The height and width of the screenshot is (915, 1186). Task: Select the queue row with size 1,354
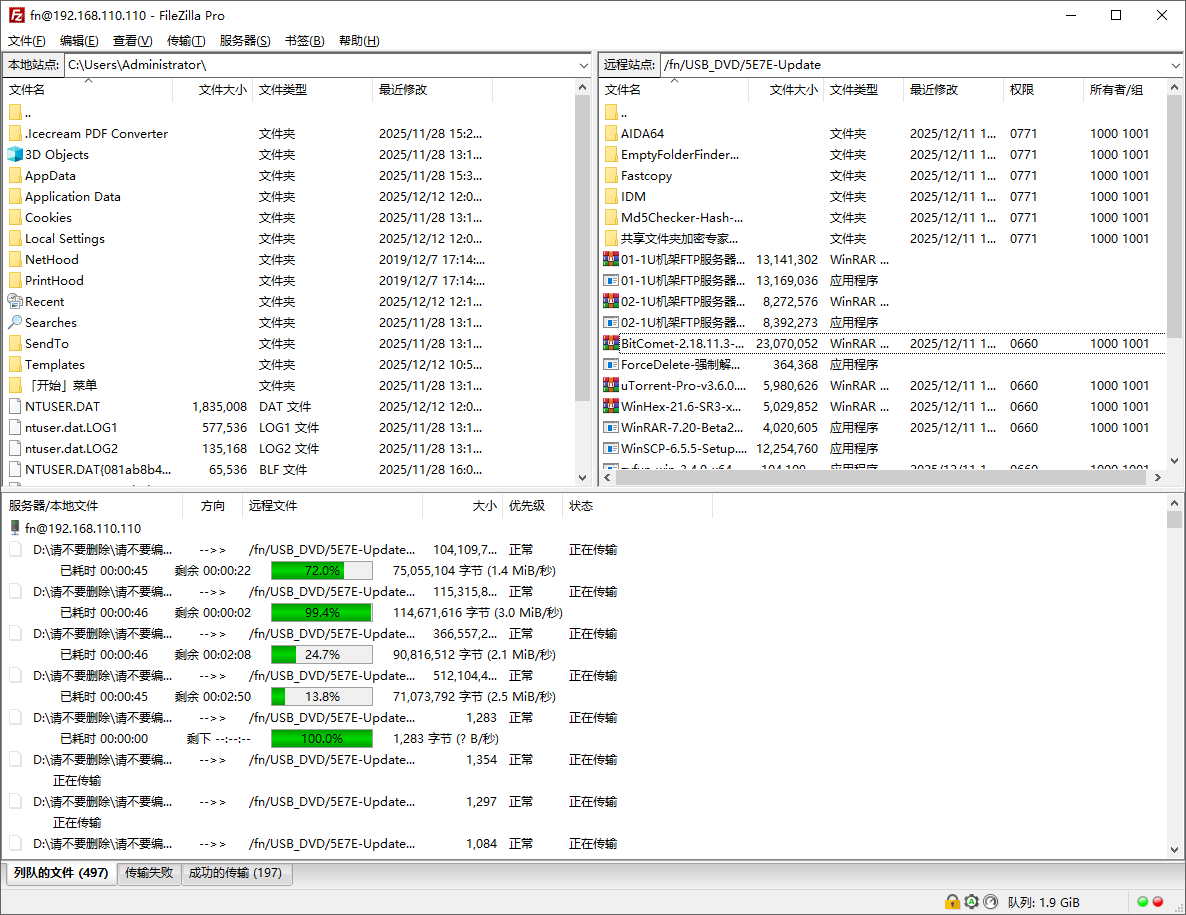coord(582,759)
